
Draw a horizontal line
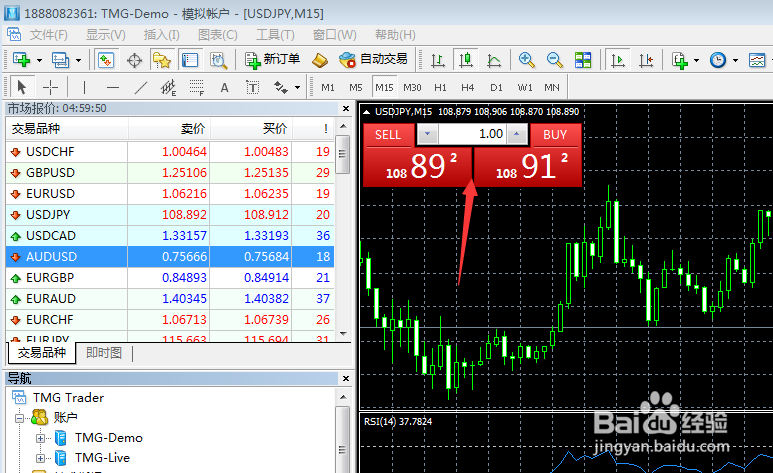point(112,88)
